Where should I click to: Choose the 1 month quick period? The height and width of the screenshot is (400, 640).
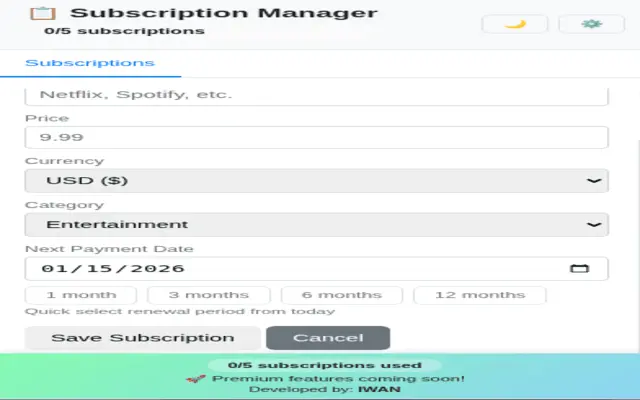point(81,295)
